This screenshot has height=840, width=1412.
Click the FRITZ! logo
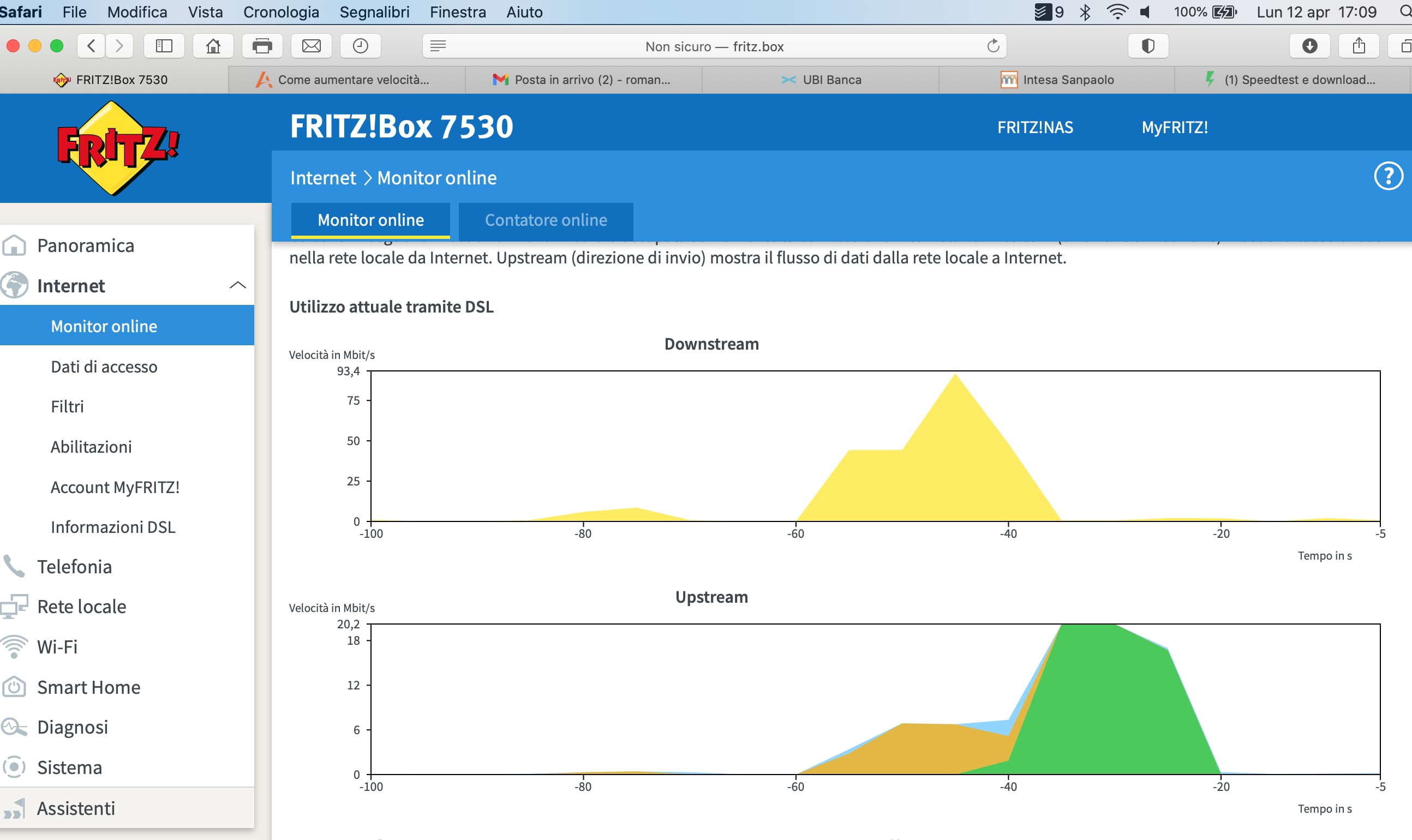118,148
